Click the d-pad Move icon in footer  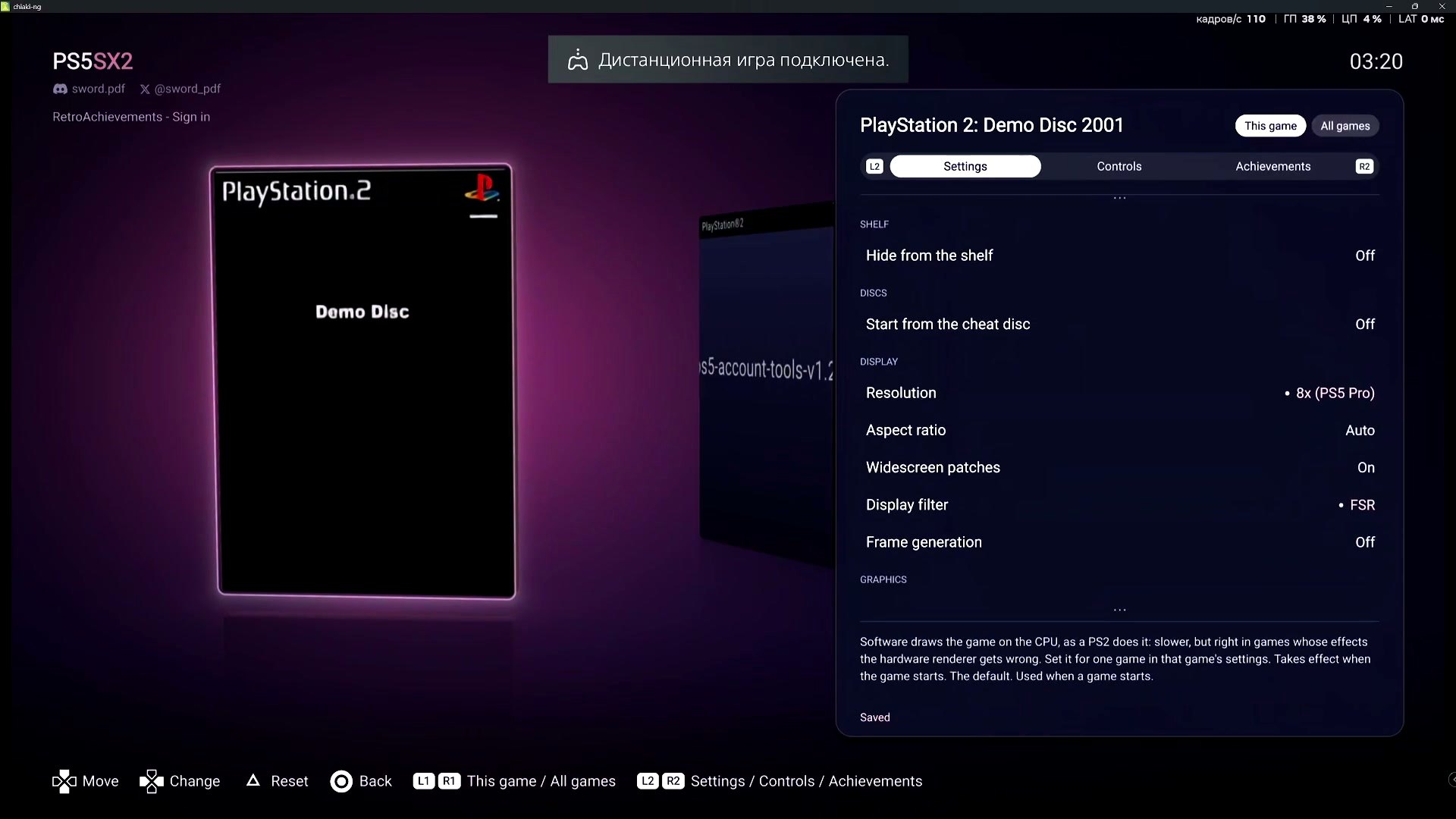[64, 781]
